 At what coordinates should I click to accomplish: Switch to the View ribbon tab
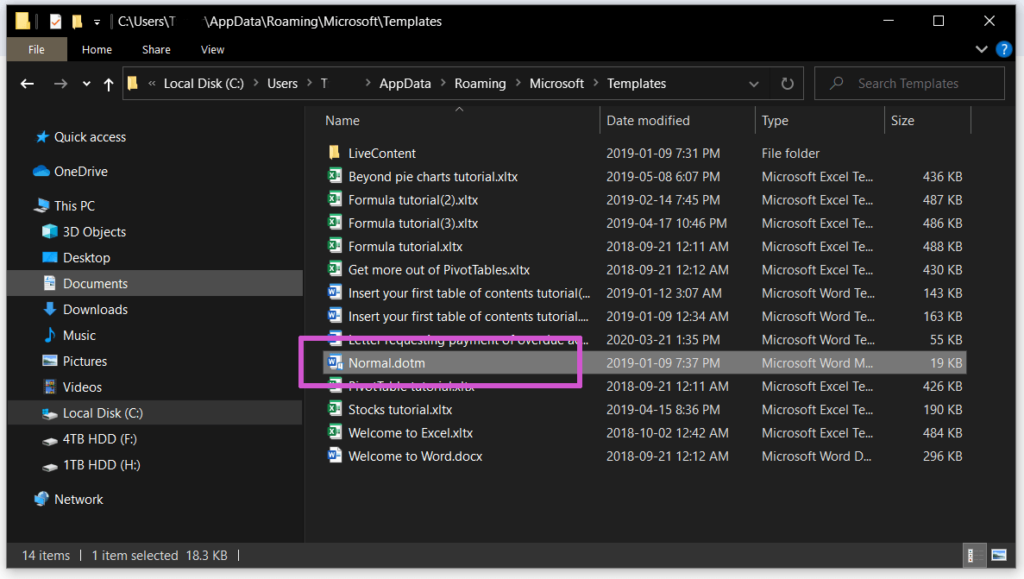[212, 50]
